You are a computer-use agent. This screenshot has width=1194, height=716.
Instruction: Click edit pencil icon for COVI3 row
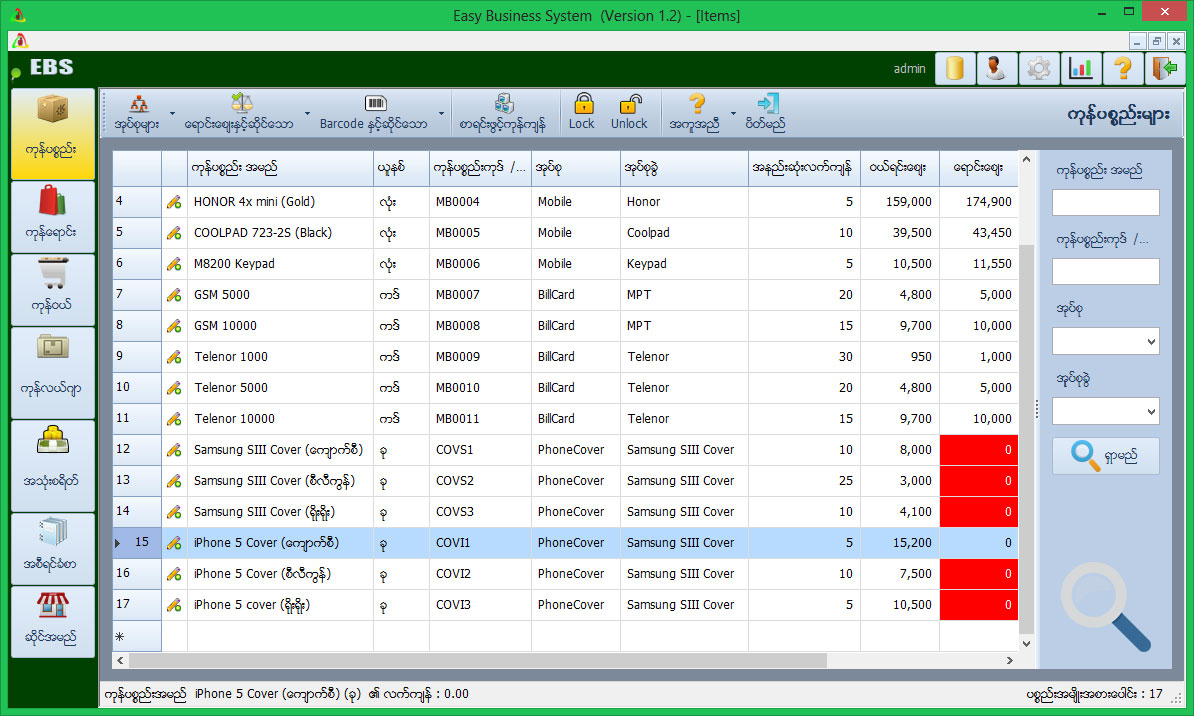click(174, 605)
